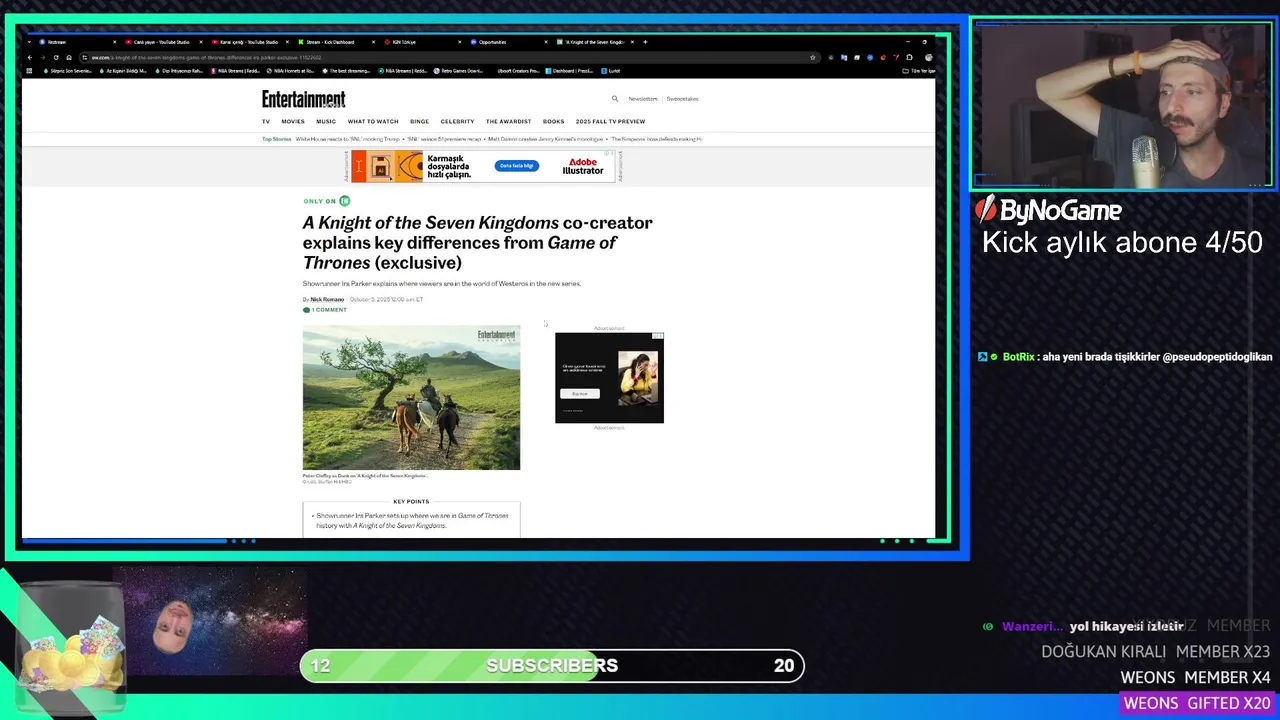Open the What to Watch section
Viewport: 1280px width, 720px height.
[x=373, y=122]
